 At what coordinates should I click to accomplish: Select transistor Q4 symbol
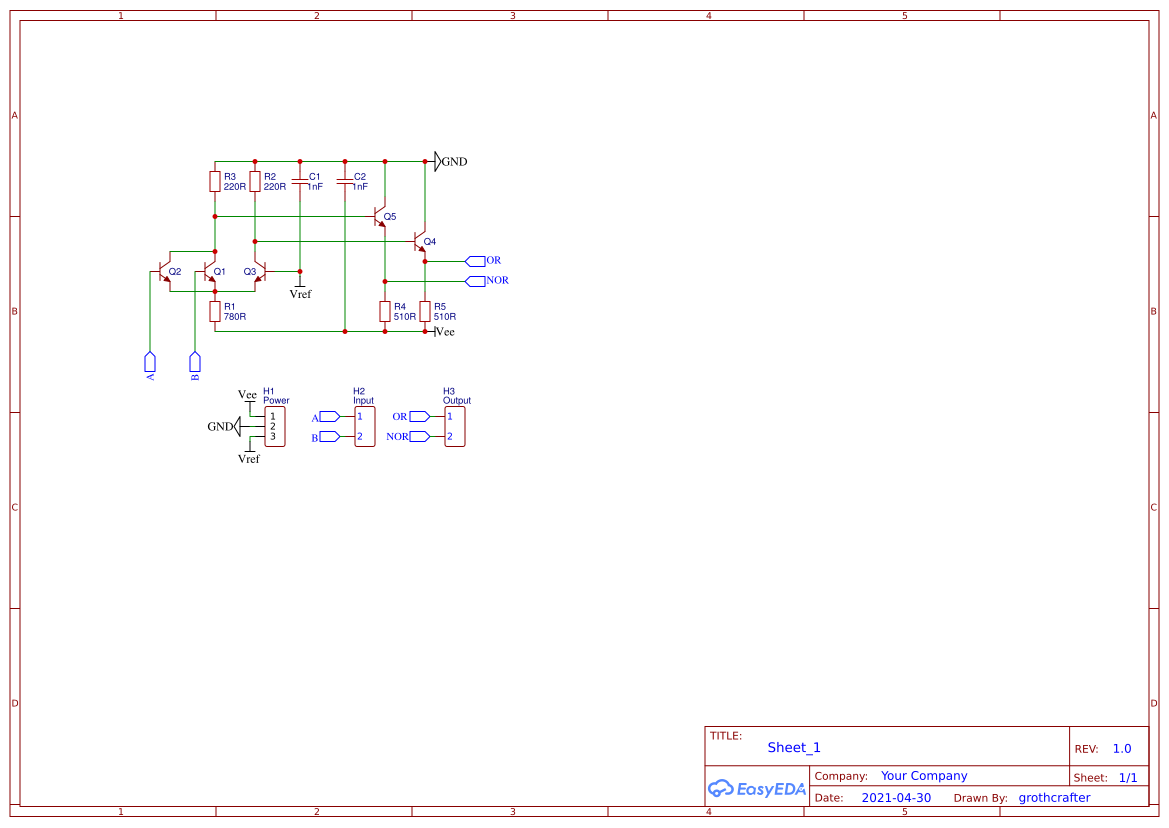(420, 241)
